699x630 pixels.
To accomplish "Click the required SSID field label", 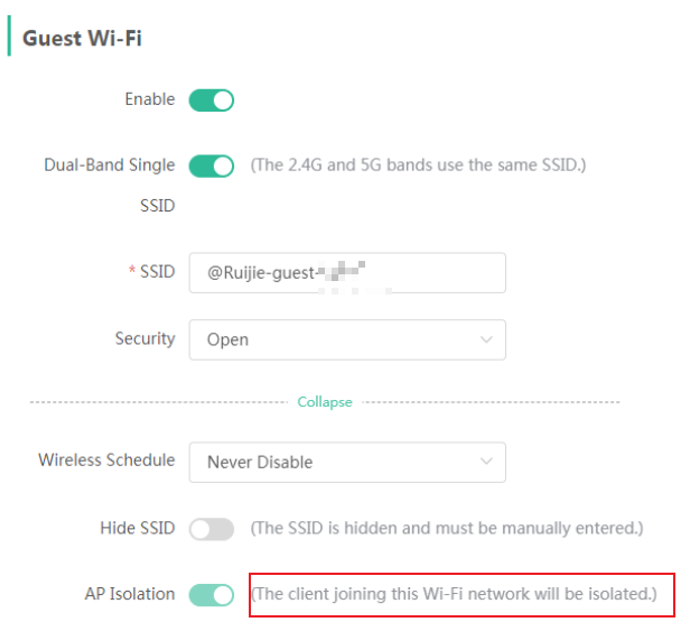I will [x=157, y=272].
